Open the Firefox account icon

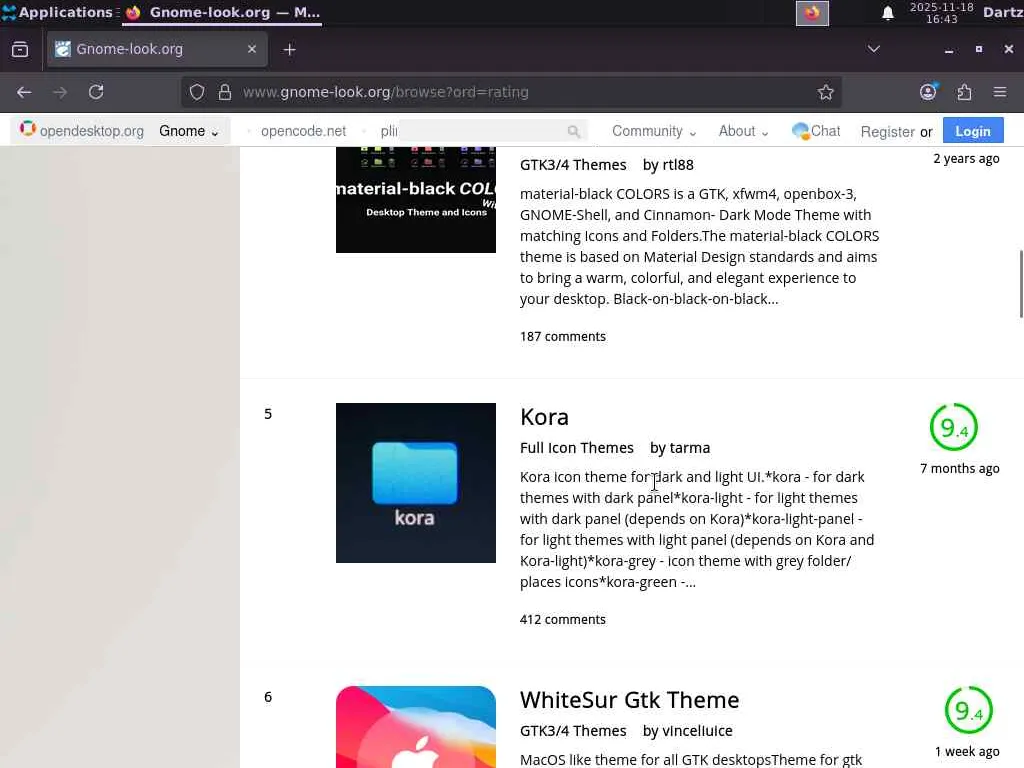(928, 92)
